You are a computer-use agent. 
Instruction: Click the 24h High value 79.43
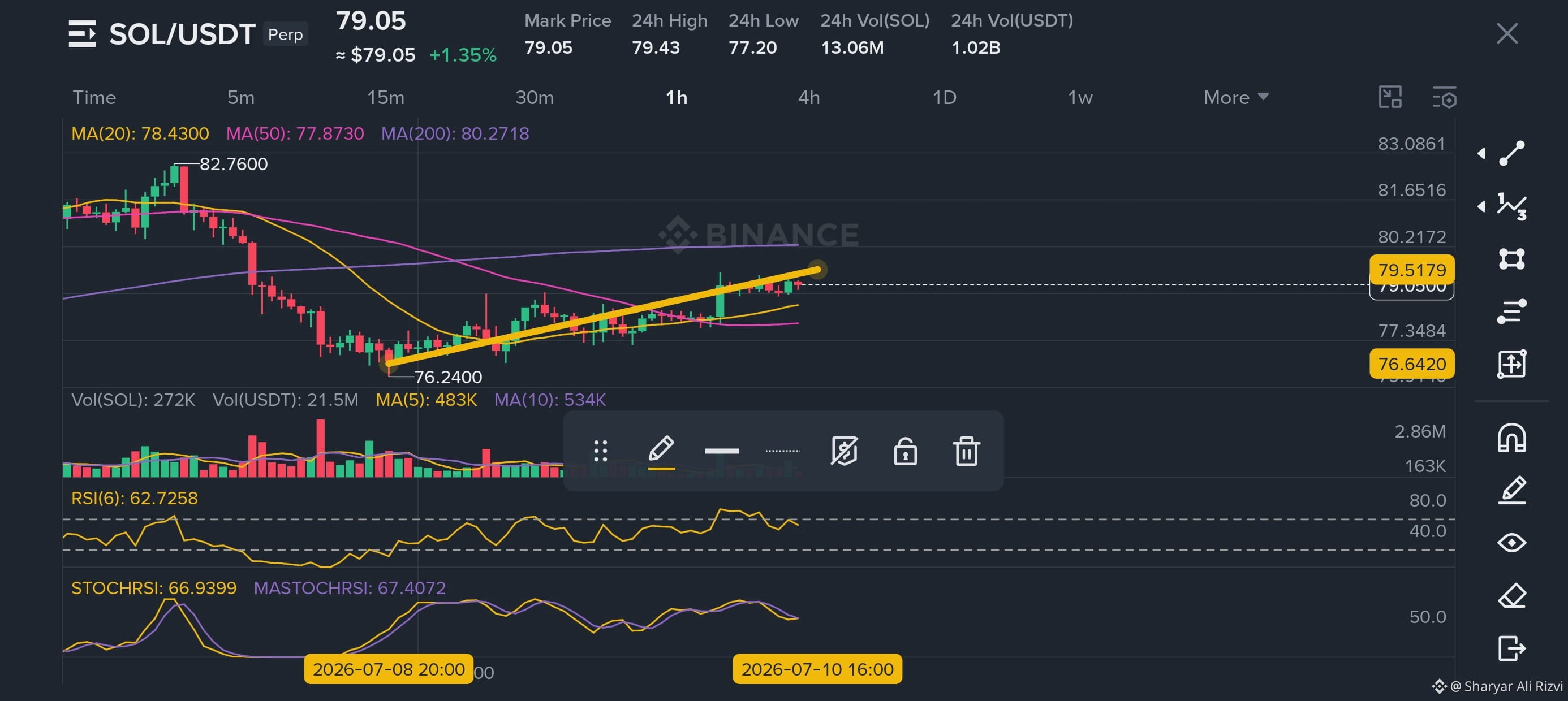click(x=656, y=47)
